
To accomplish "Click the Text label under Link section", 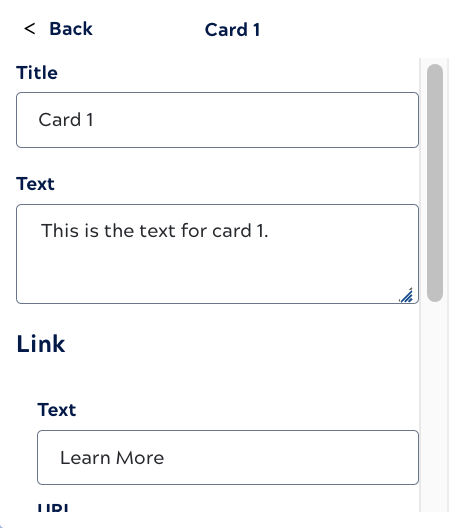I will tap(57, 410).
